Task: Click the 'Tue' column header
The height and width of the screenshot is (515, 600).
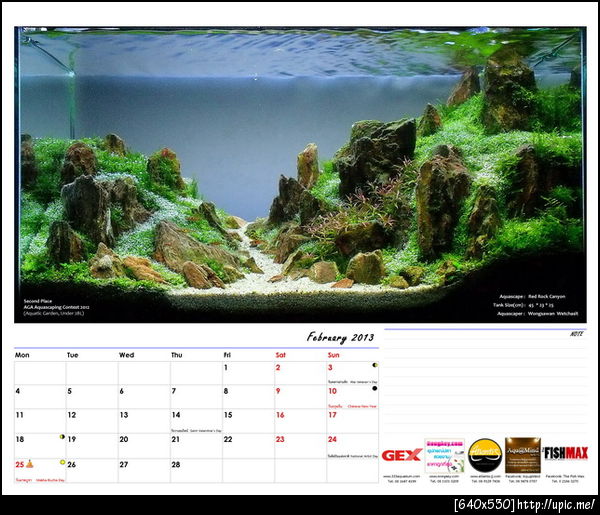Action: (x=72, y=355)
